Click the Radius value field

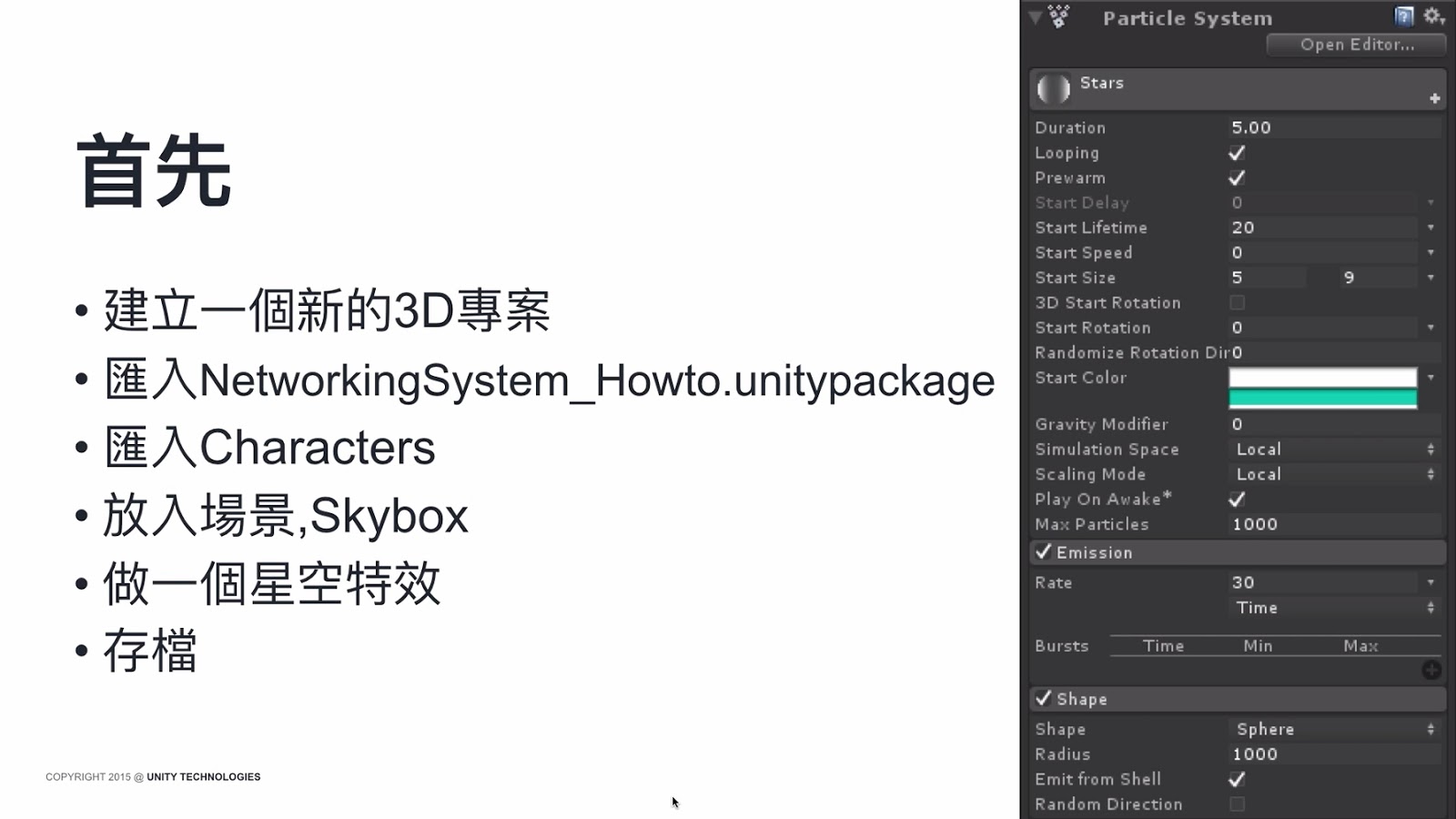pyautogui.click(x=1335, y=754)
